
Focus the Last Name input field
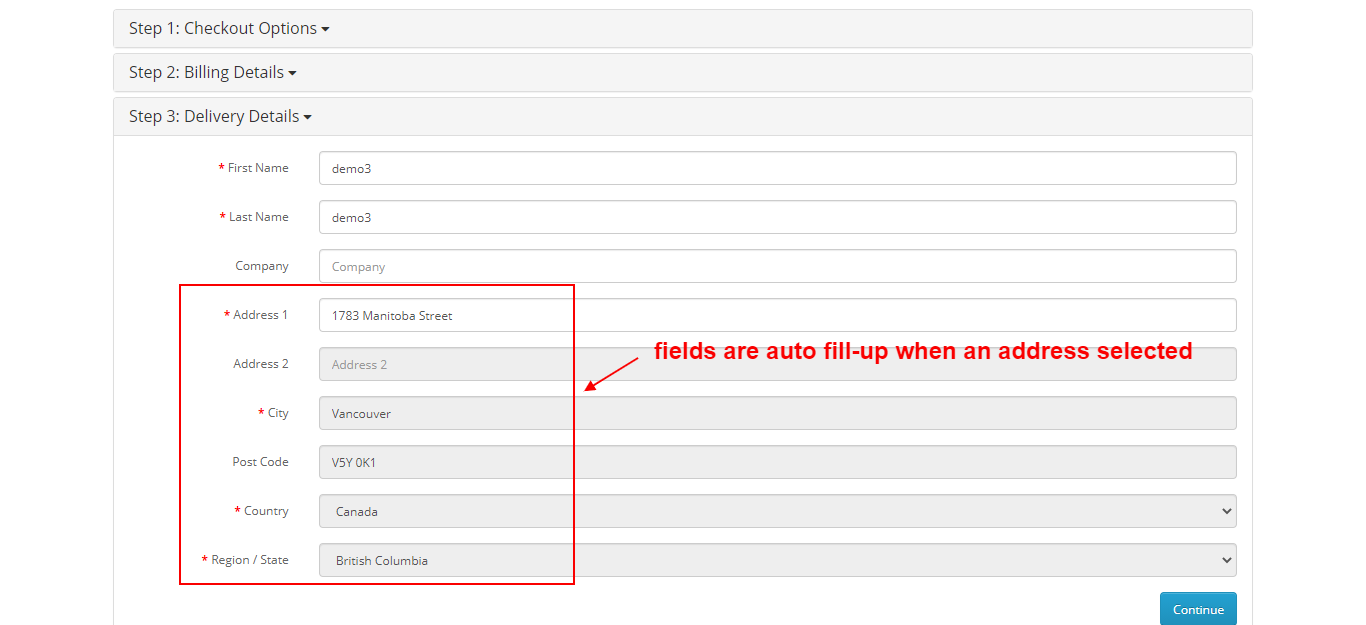pos(777,217)
